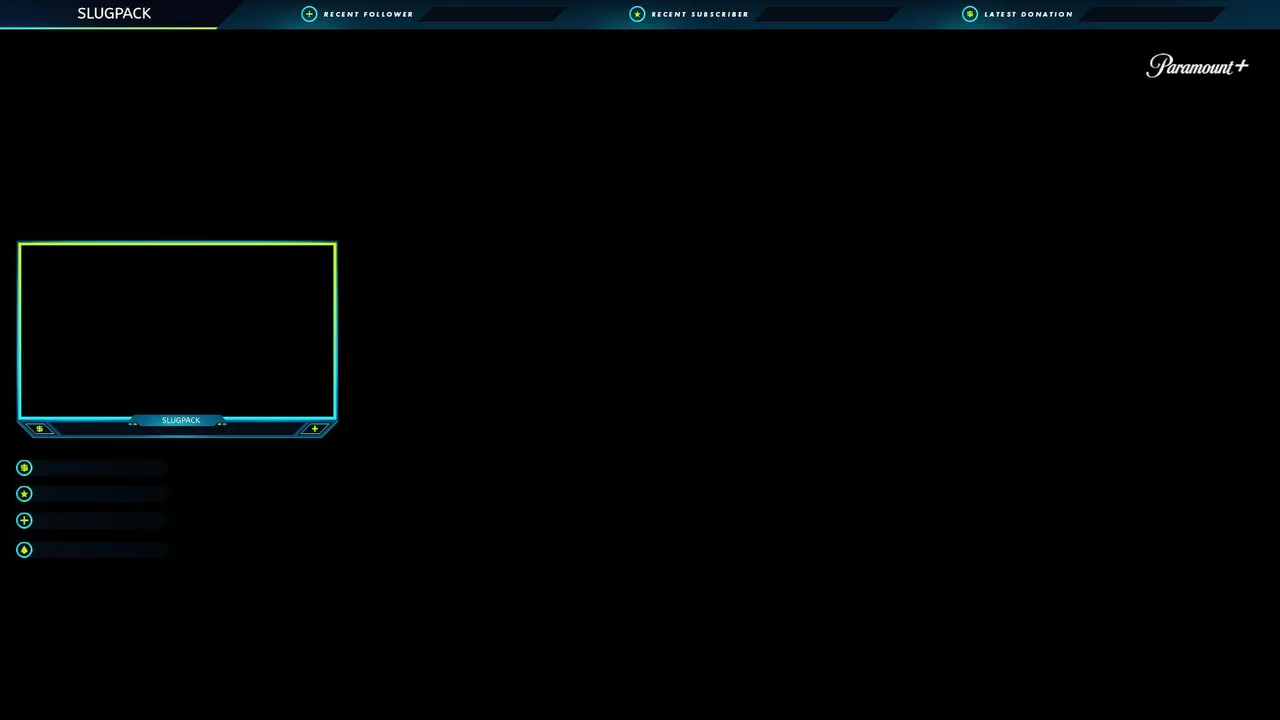This screenshot has width=1280, height=720.
Task: Click the empty name field after Recent Subscriber
Action: pyautogui.click(x=829, y=14)
